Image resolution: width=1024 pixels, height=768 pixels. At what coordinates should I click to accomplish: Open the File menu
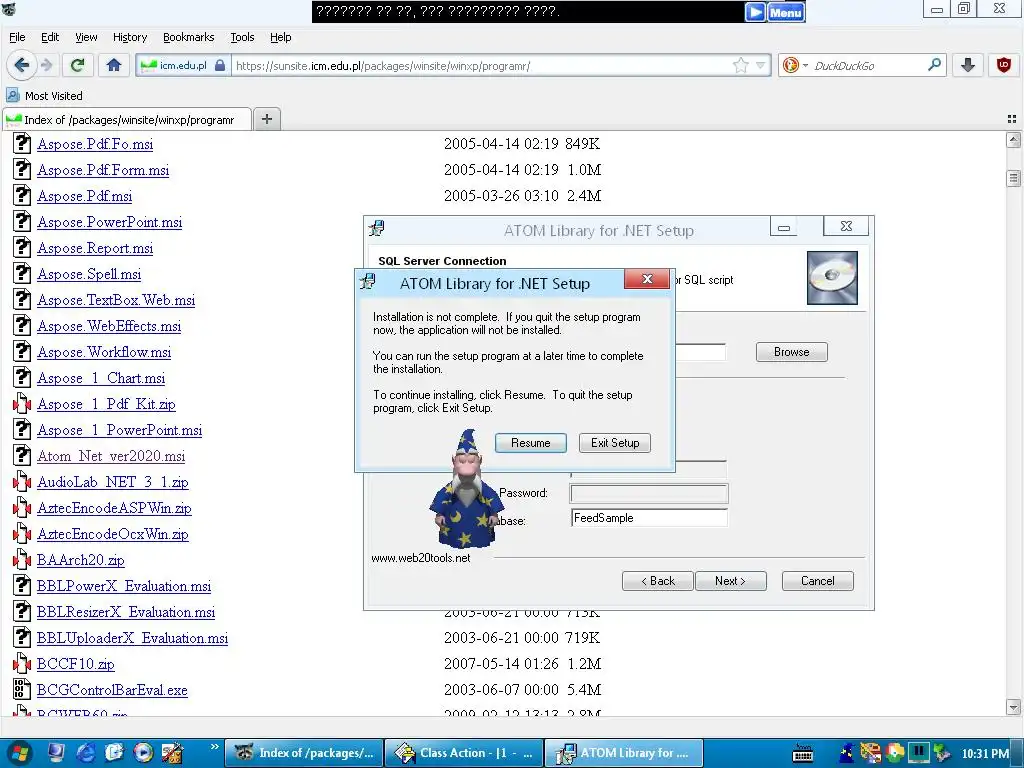point(17,37)
